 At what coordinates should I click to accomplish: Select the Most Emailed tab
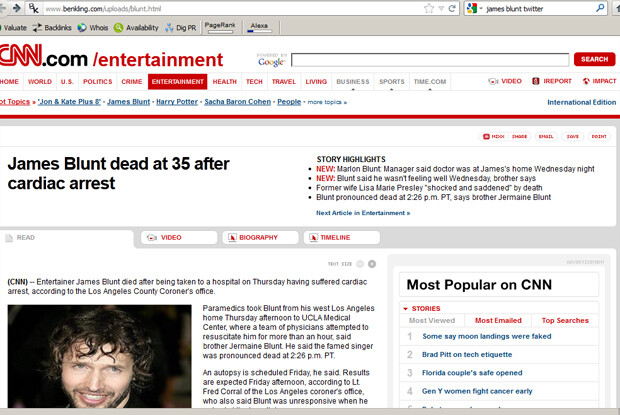tap(497, 321)
